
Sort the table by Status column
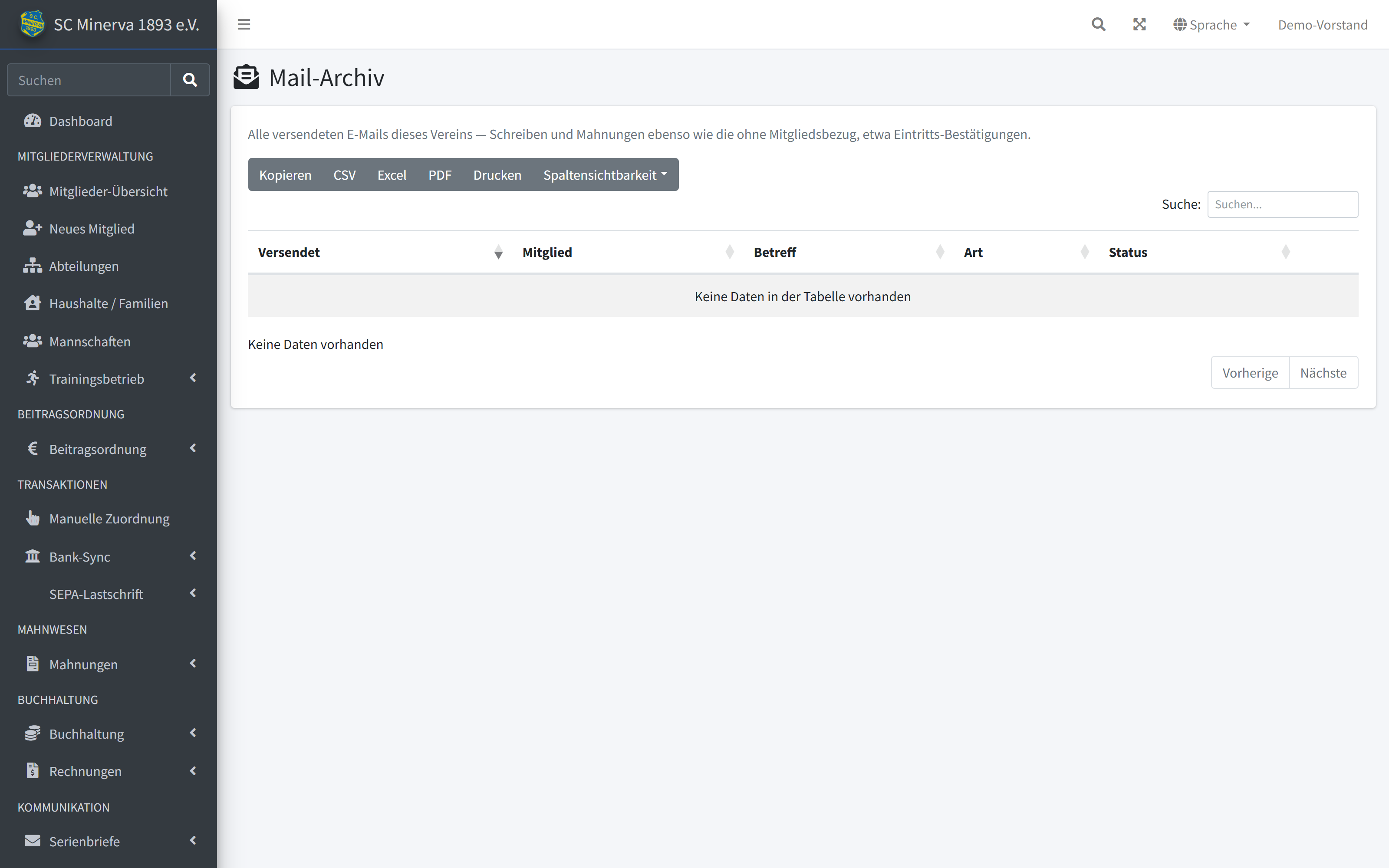click(1199, 252)
